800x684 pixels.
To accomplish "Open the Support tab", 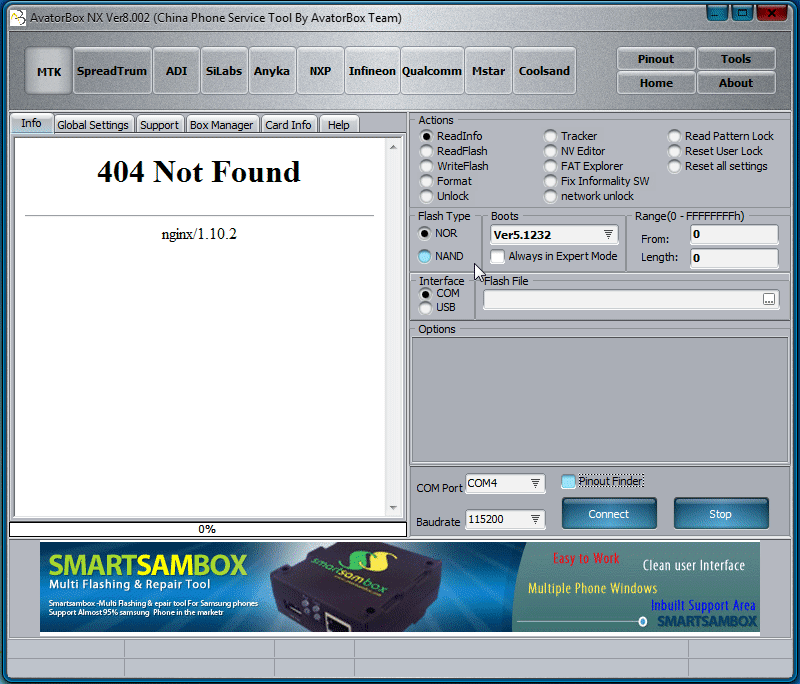I will pyautogui.click(x=159, y=125).
